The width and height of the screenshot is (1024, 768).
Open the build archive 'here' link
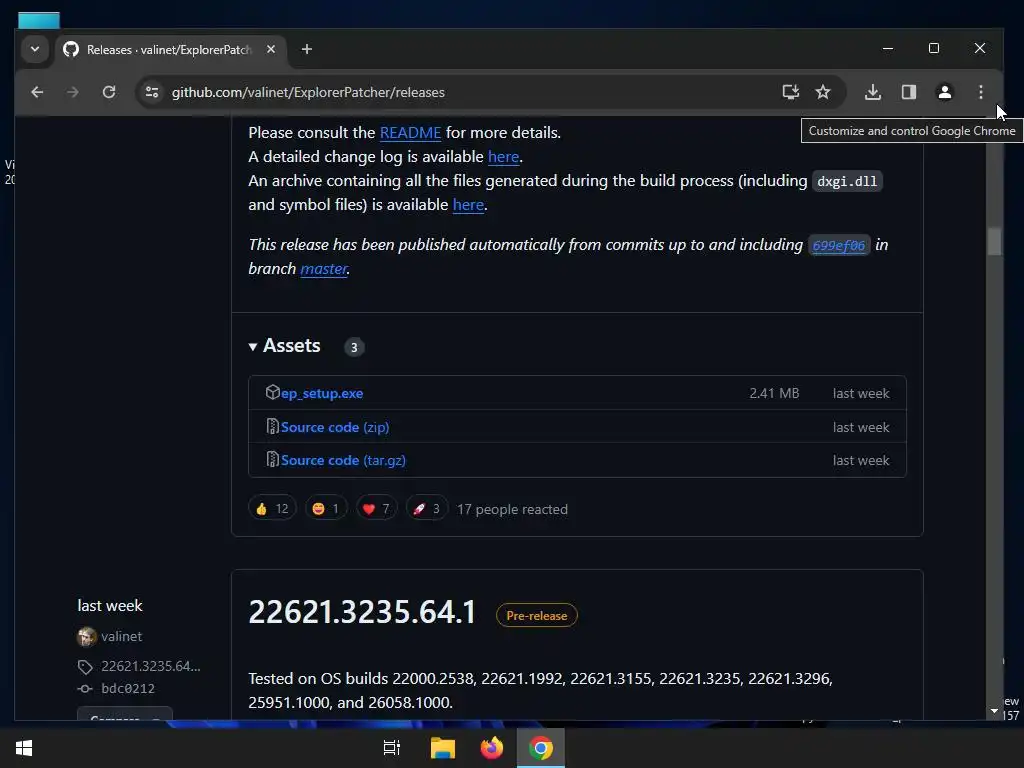click(468, 204)
